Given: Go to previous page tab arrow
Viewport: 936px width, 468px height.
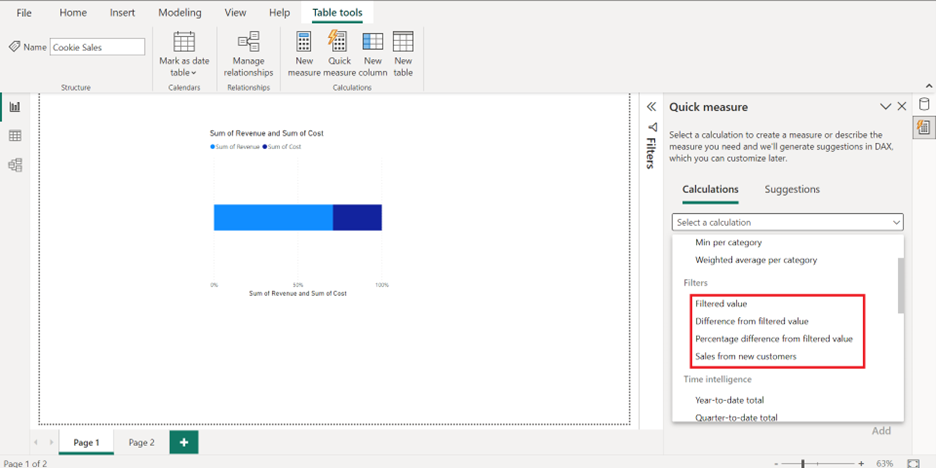Looking at the screenshot, I should point(35,442).
